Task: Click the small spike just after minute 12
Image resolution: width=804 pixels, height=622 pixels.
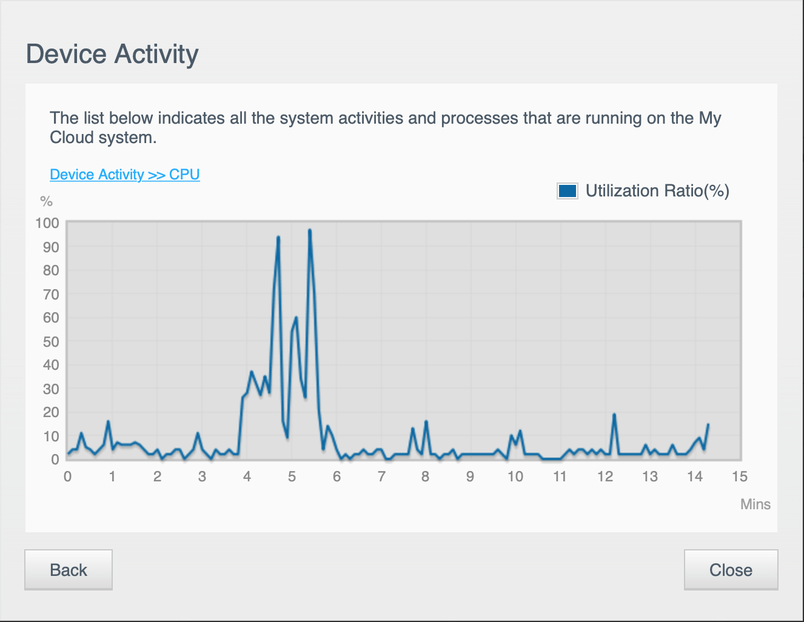Action: [x=614, y=415]
